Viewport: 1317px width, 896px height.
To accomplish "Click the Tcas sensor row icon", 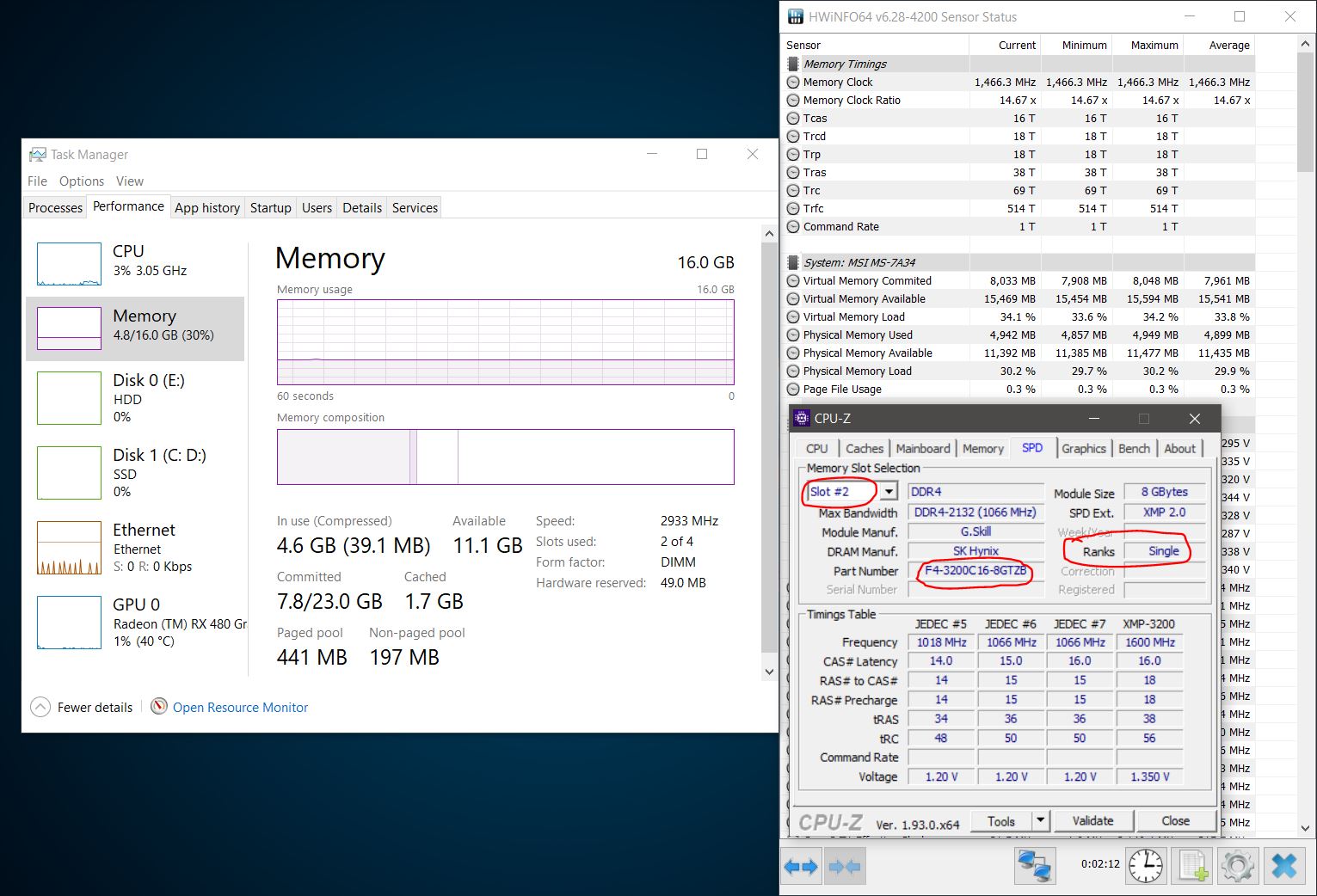I will pos(793,119).
